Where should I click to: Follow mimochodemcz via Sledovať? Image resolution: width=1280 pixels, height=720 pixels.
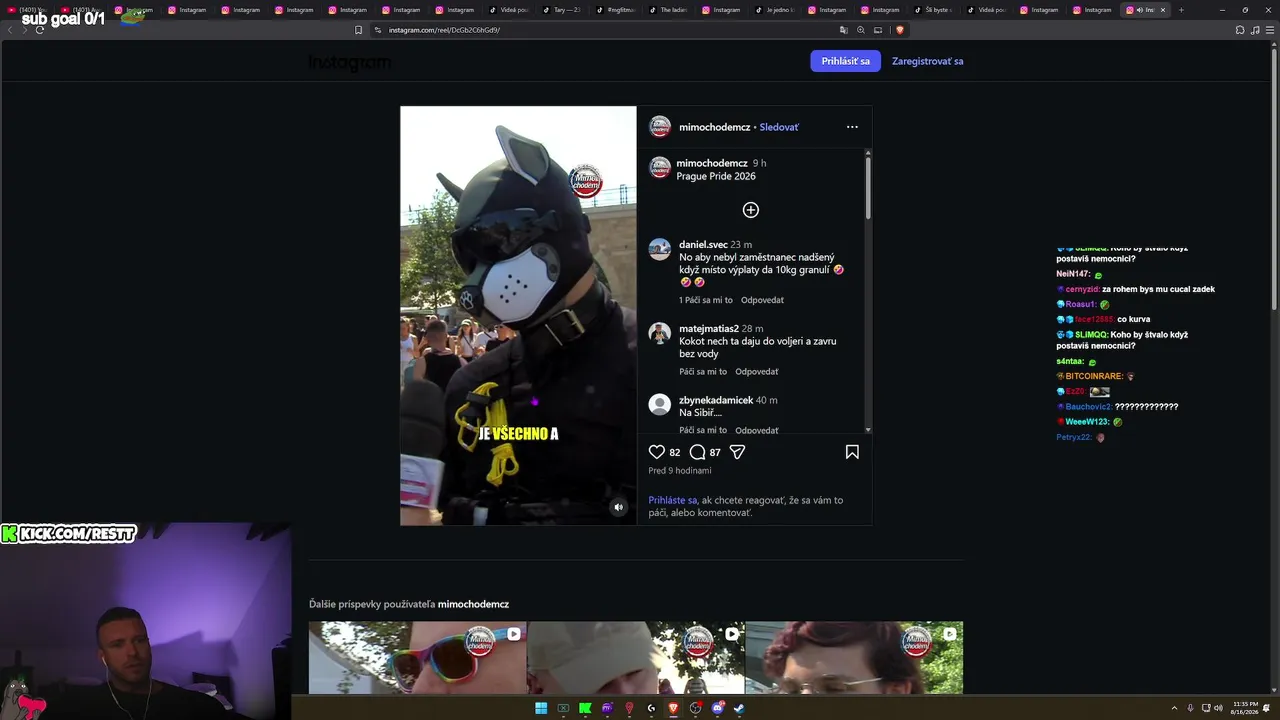[x=779, y=127]
